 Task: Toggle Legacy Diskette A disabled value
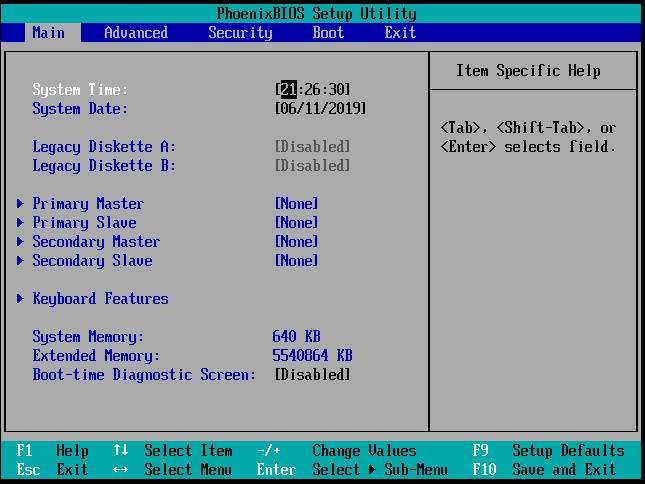coord(312,147)
